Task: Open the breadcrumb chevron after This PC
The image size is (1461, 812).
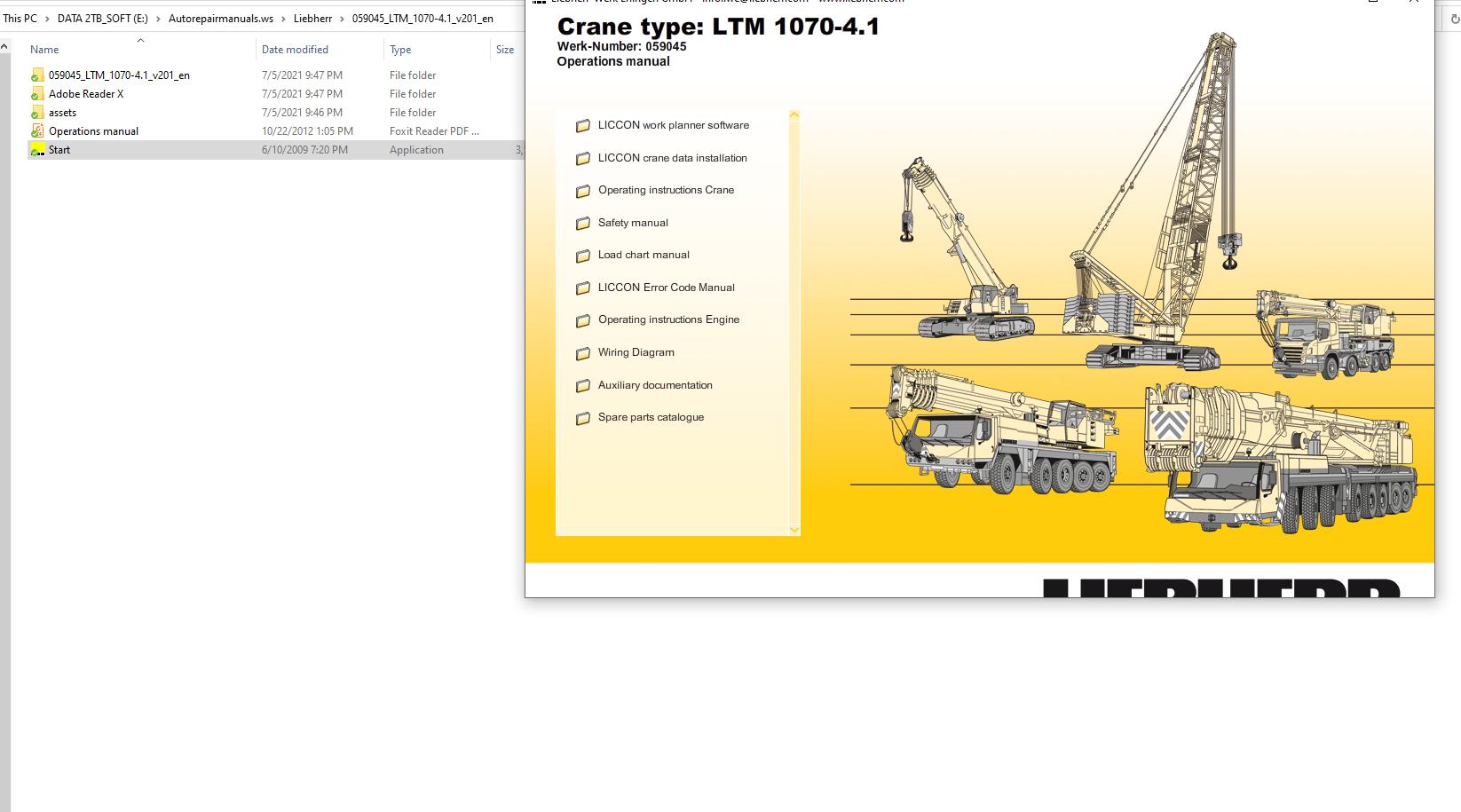Action: (x=46, y=18)
